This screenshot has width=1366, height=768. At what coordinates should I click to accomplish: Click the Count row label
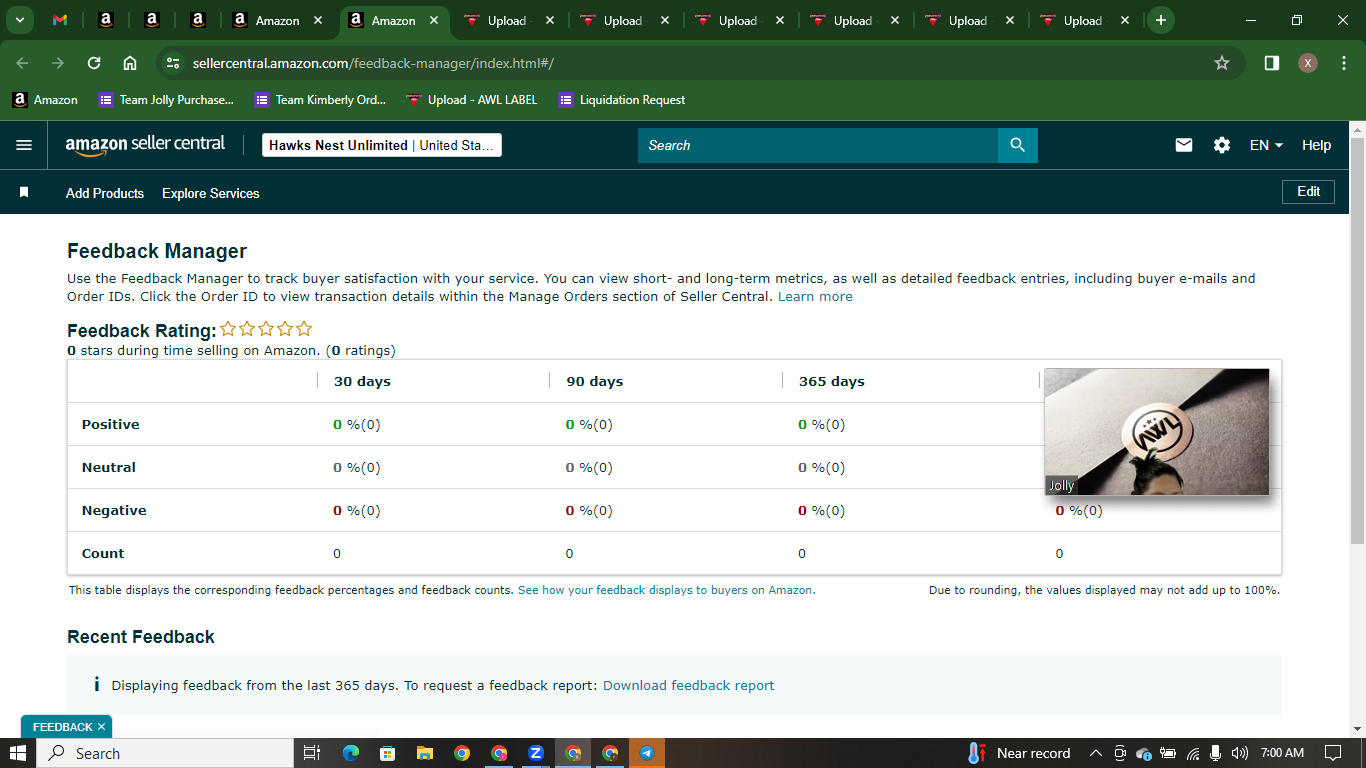point(103,553)
